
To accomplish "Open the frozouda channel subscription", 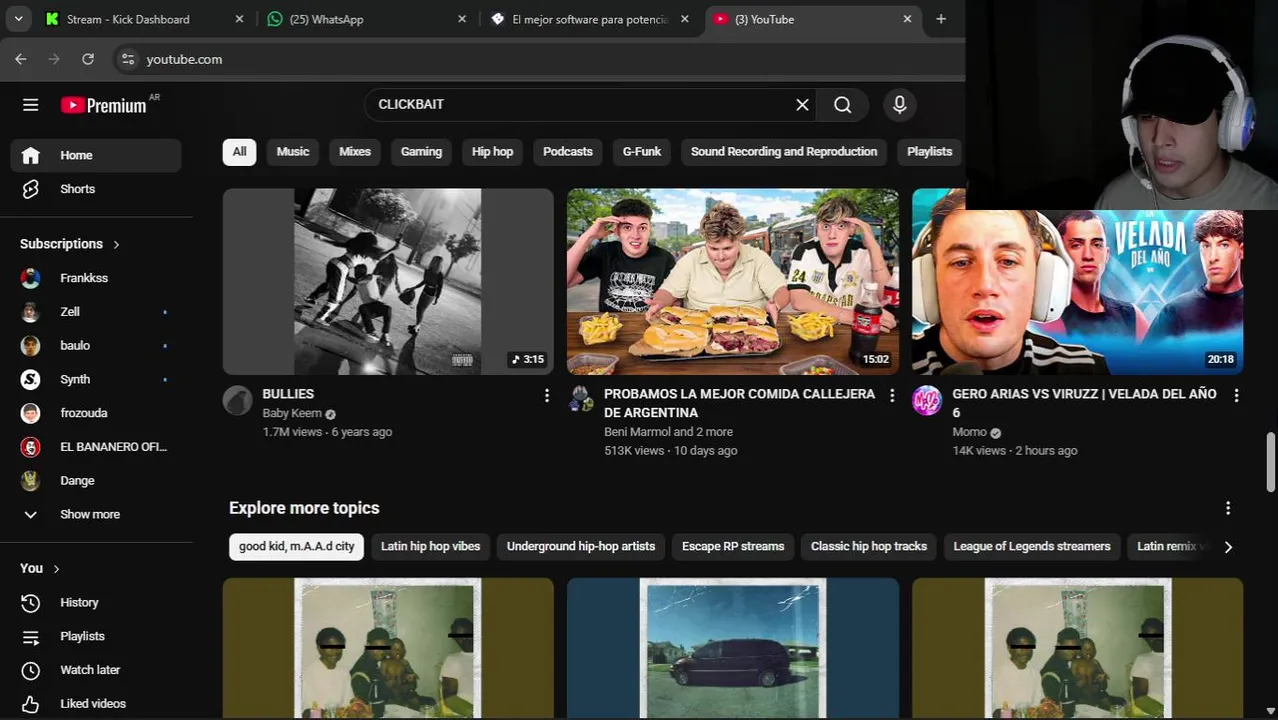I will [x=96, y=413].
